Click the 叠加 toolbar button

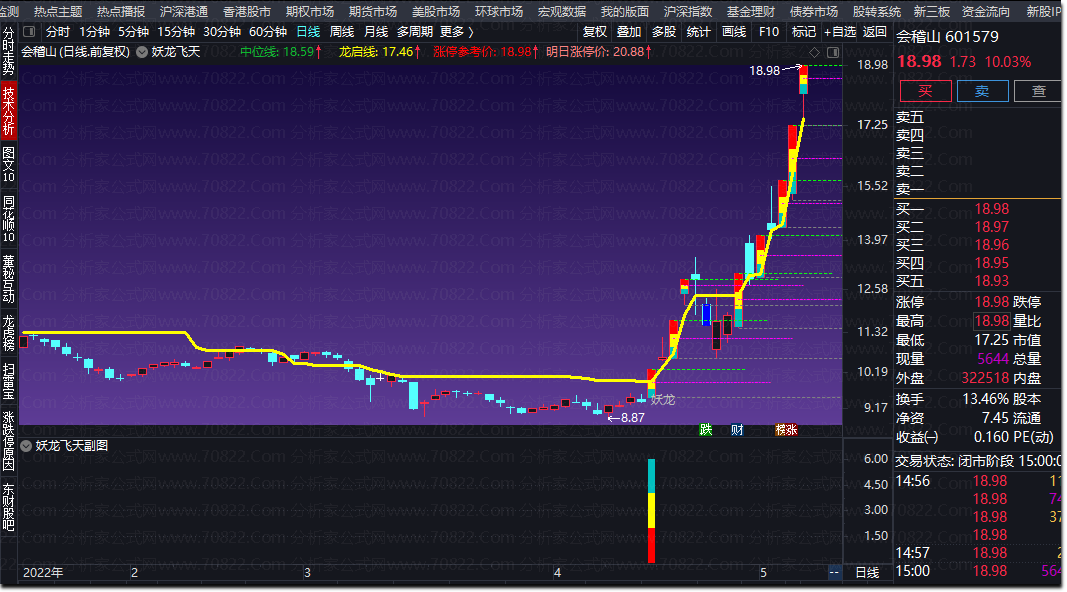[x=629, y=32]
